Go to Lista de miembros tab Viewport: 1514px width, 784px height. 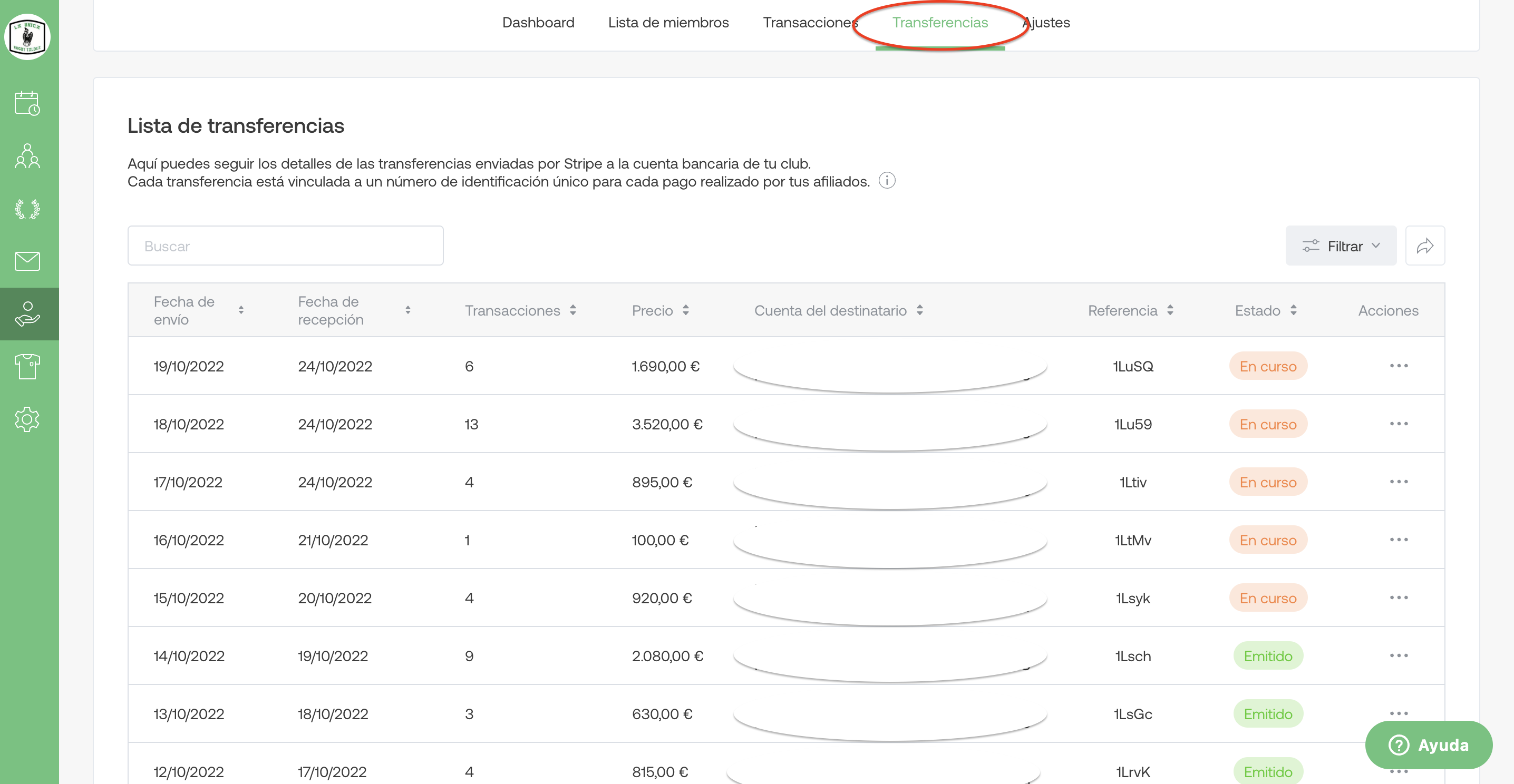668,22
